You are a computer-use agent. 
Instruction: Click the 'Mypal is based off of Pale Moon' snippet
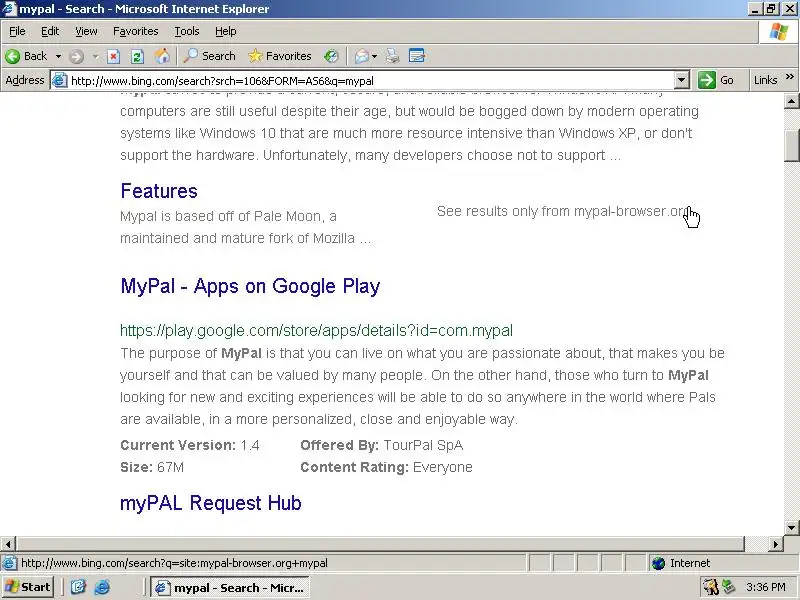pyautogui.click(x=245, y=227)
